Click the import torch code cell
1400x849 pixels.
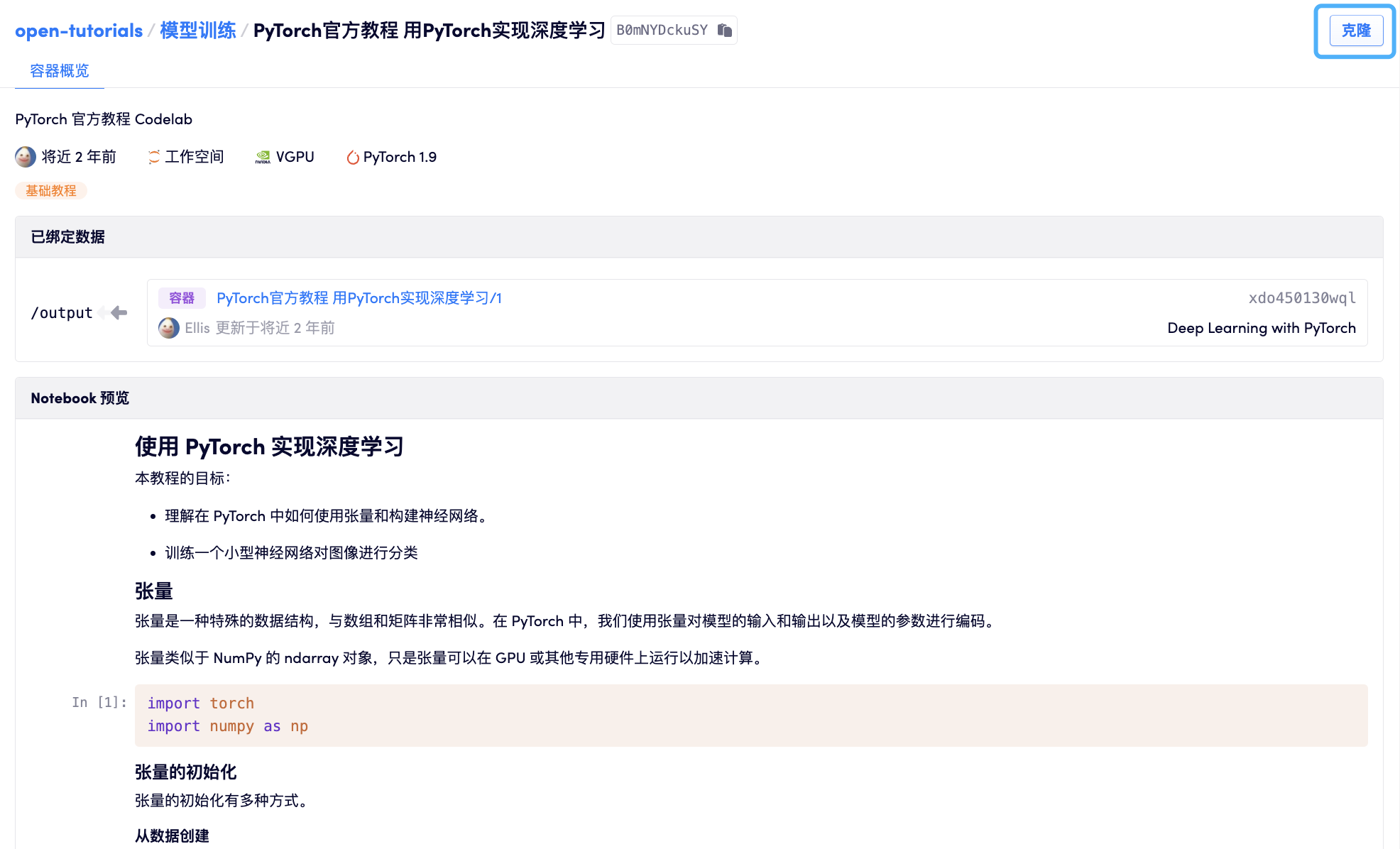tap(750, 715)
